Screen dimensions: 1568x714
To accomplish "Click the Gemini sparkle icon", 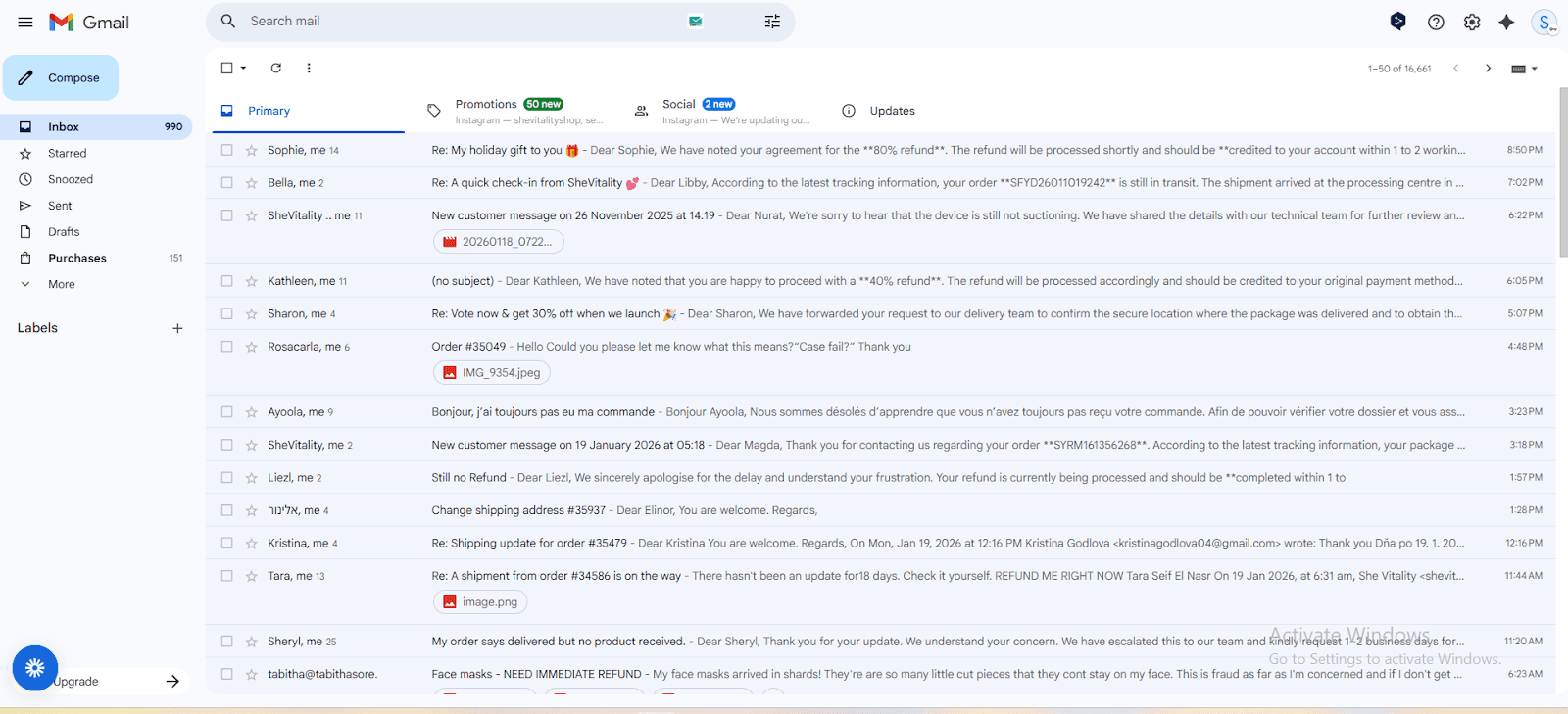I will [1506, 22].
